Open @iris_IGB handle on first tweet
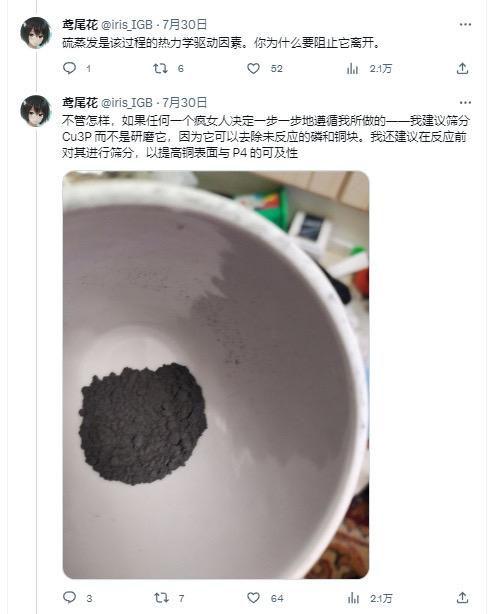Screen dimensions: 494x614 pos(127,25)
